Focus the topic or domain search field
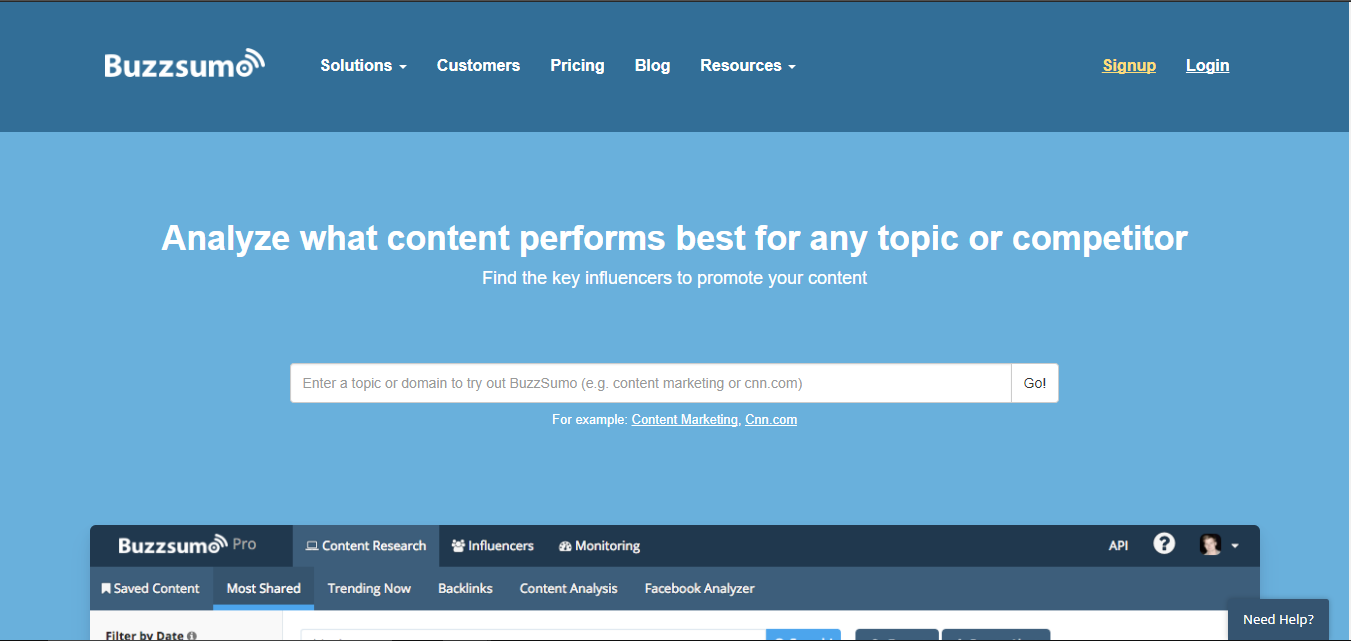Image resolution: width=1351 pixels, height=641 pixels. (x=651, y=383)
